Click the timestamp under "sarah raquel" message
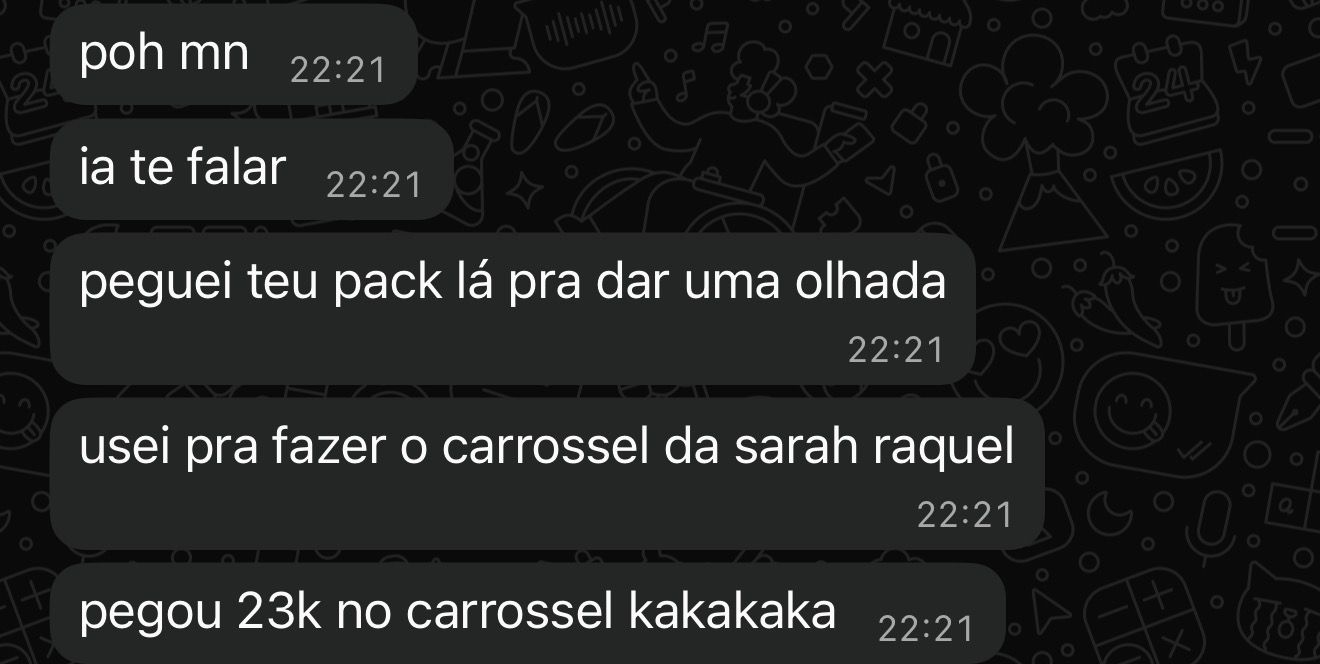1320x664 pixels. tap(965, 514)
